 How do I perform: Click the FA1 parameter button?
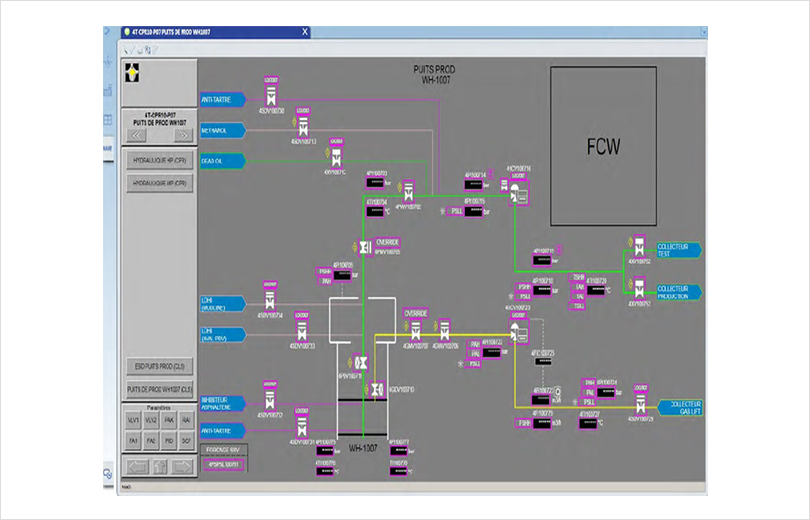[x=133, y=441]
